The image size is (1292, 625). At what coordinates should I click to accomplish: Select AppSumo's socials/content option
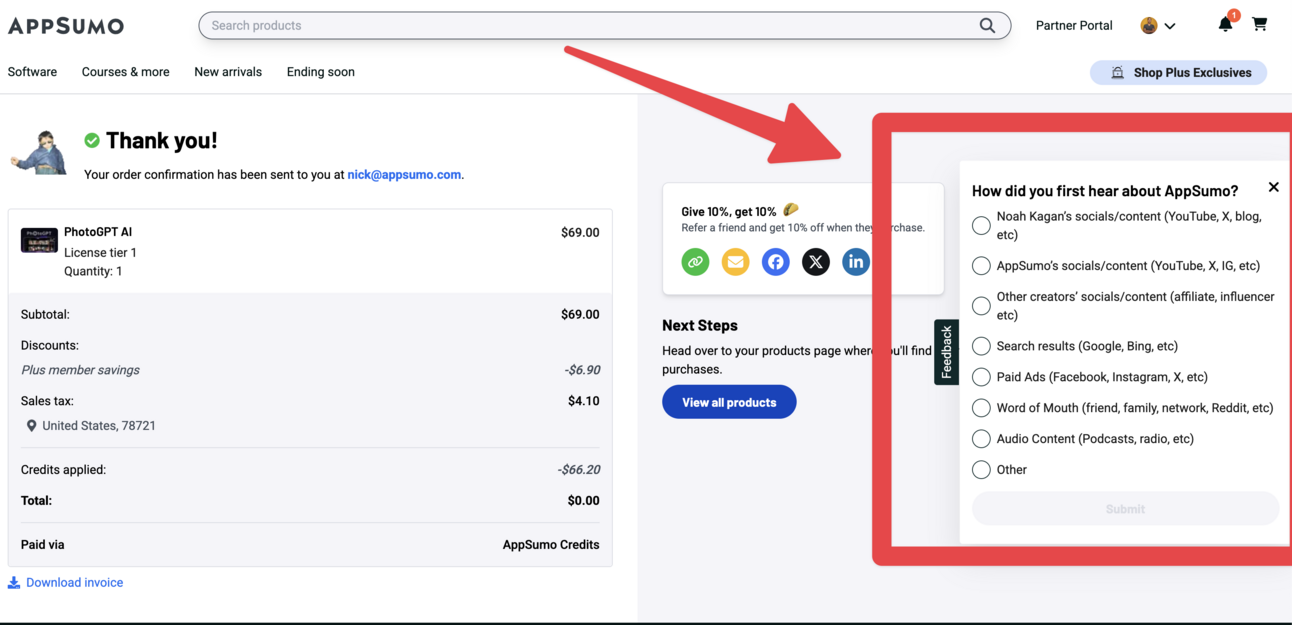point(981,266)
